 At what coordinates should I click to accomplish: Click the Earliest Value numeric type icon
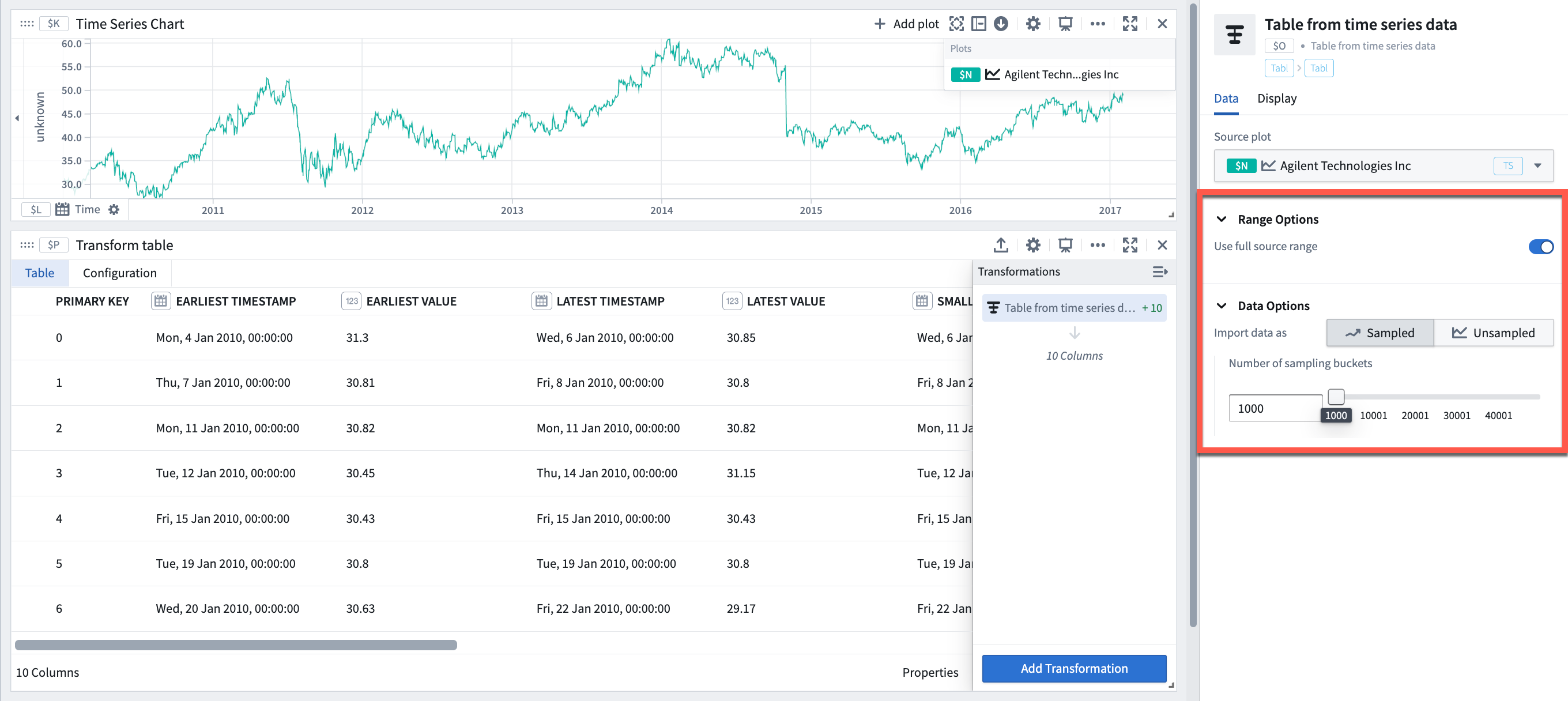[351, 301]
